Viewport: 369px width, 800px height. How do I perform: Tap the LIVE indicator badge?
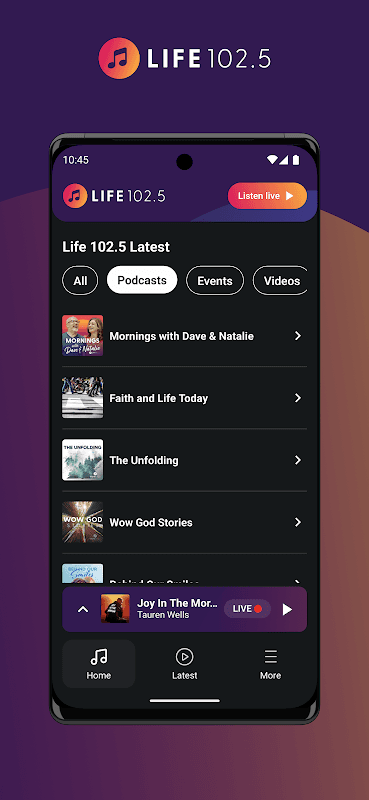(247, 609)
